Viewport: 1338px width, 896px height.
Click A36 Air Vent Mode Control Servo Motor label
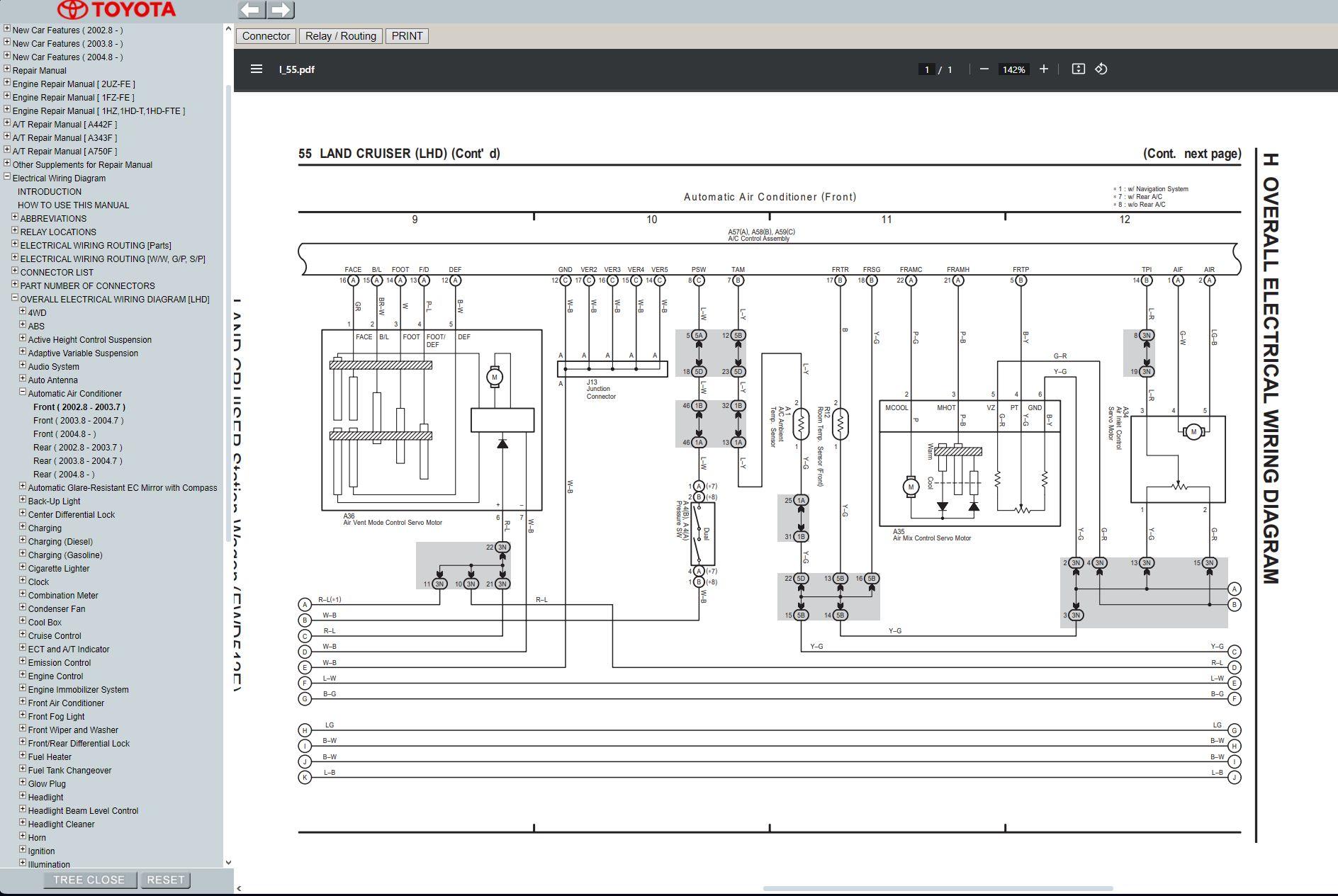click(393, 520)
